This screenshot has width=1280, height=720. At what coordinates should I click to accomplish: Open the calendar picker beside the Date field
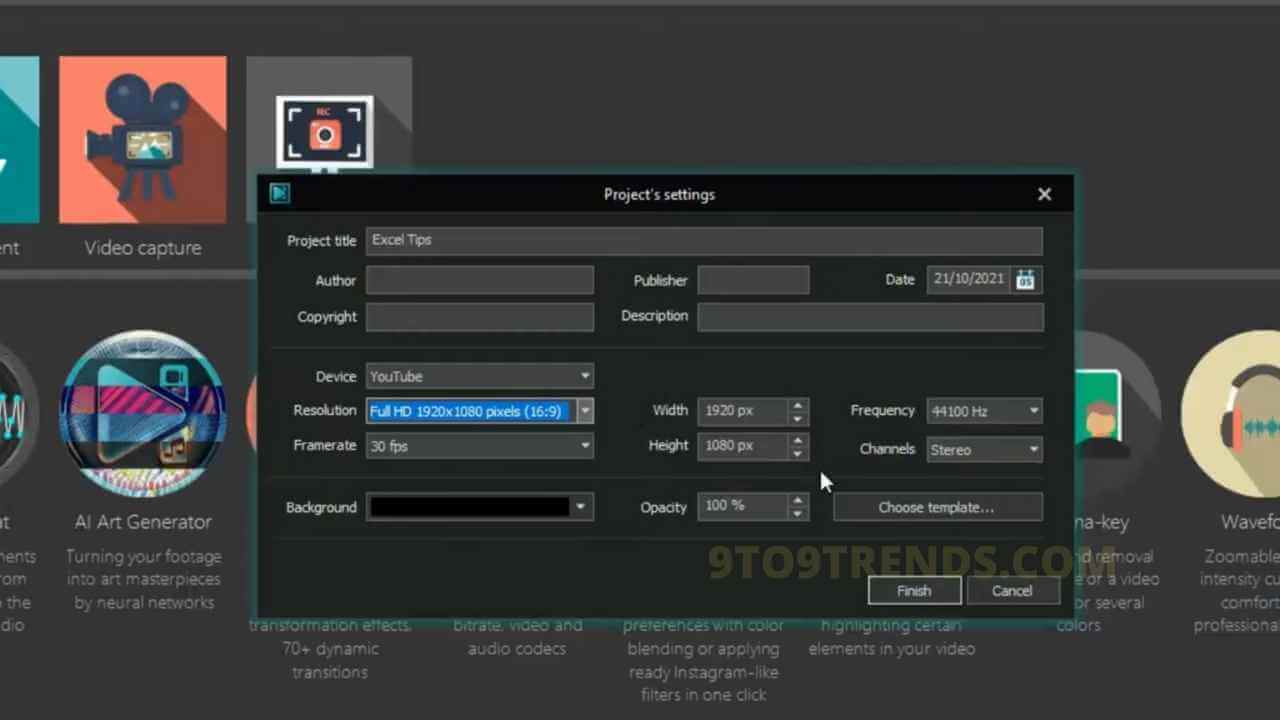[x=1026, y=280]
